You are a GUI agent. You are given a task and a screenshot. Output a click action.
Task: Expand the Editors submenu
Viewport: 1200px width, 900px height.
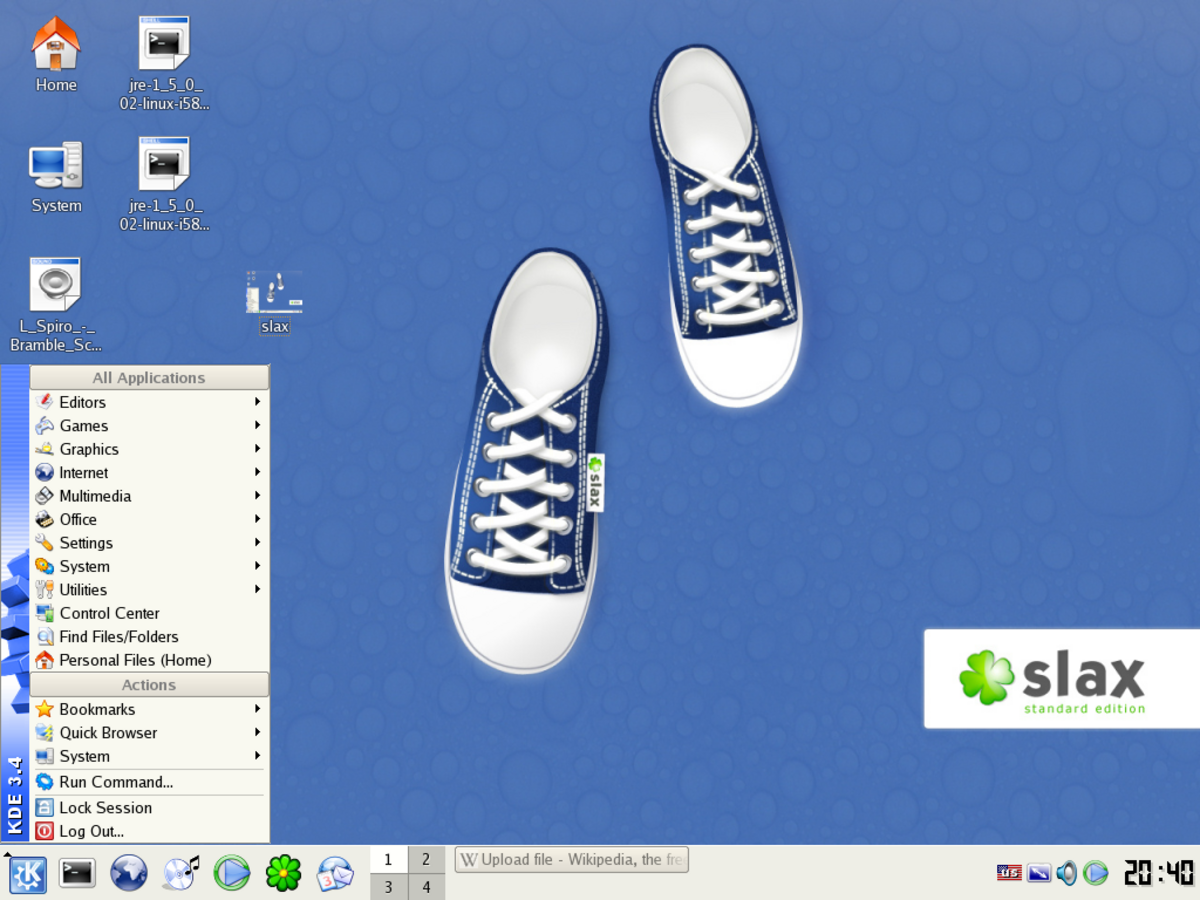(x=149, y=402)
